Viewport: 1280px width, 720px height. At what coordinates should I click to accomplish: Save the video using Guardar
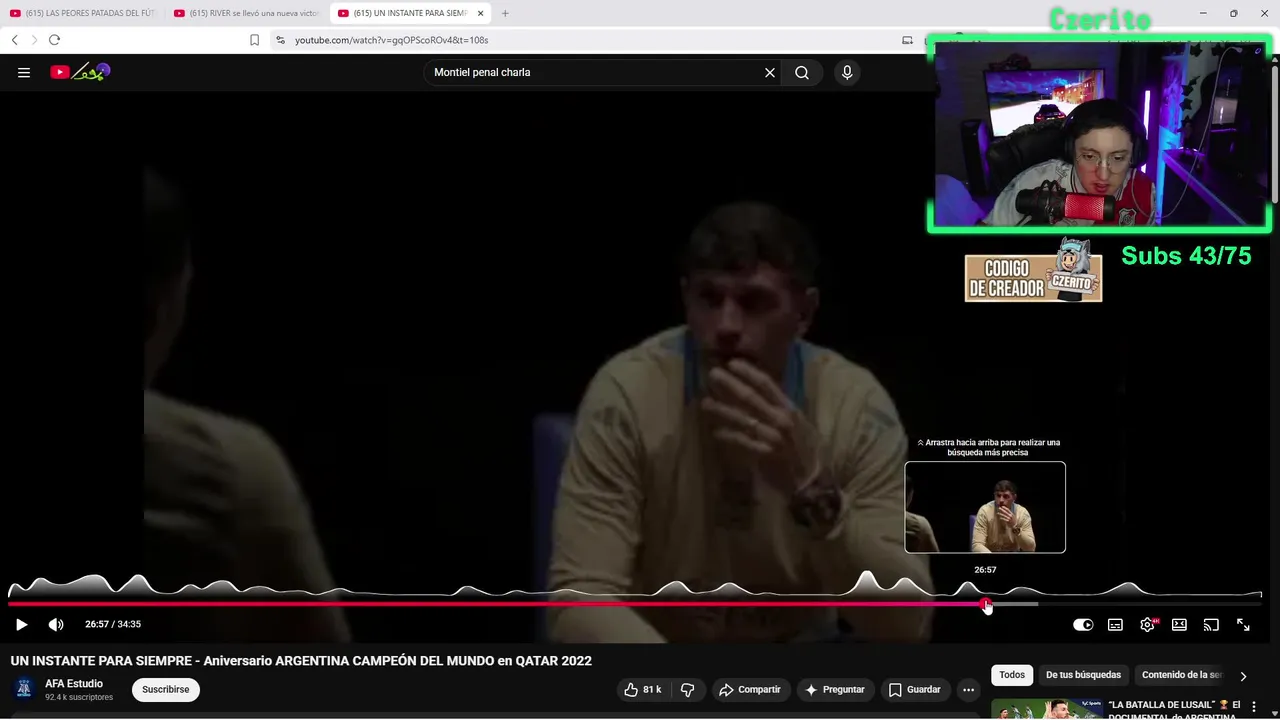(915, 690)
